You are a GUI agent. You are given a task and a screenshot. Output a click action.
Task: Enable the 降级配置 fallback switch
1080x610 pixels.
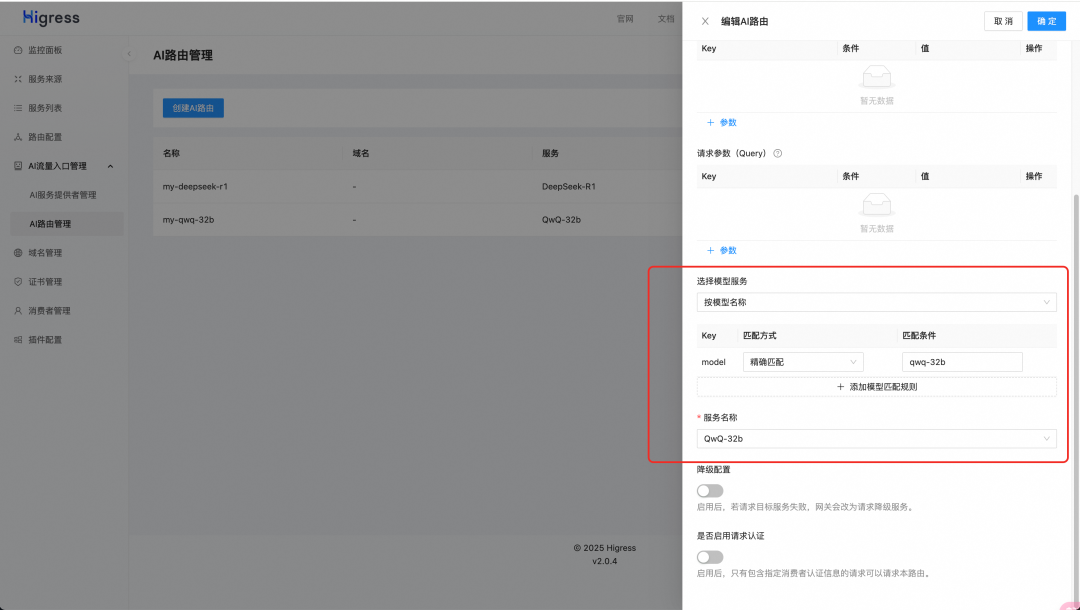pyautogui.click(x=710, y=490)
